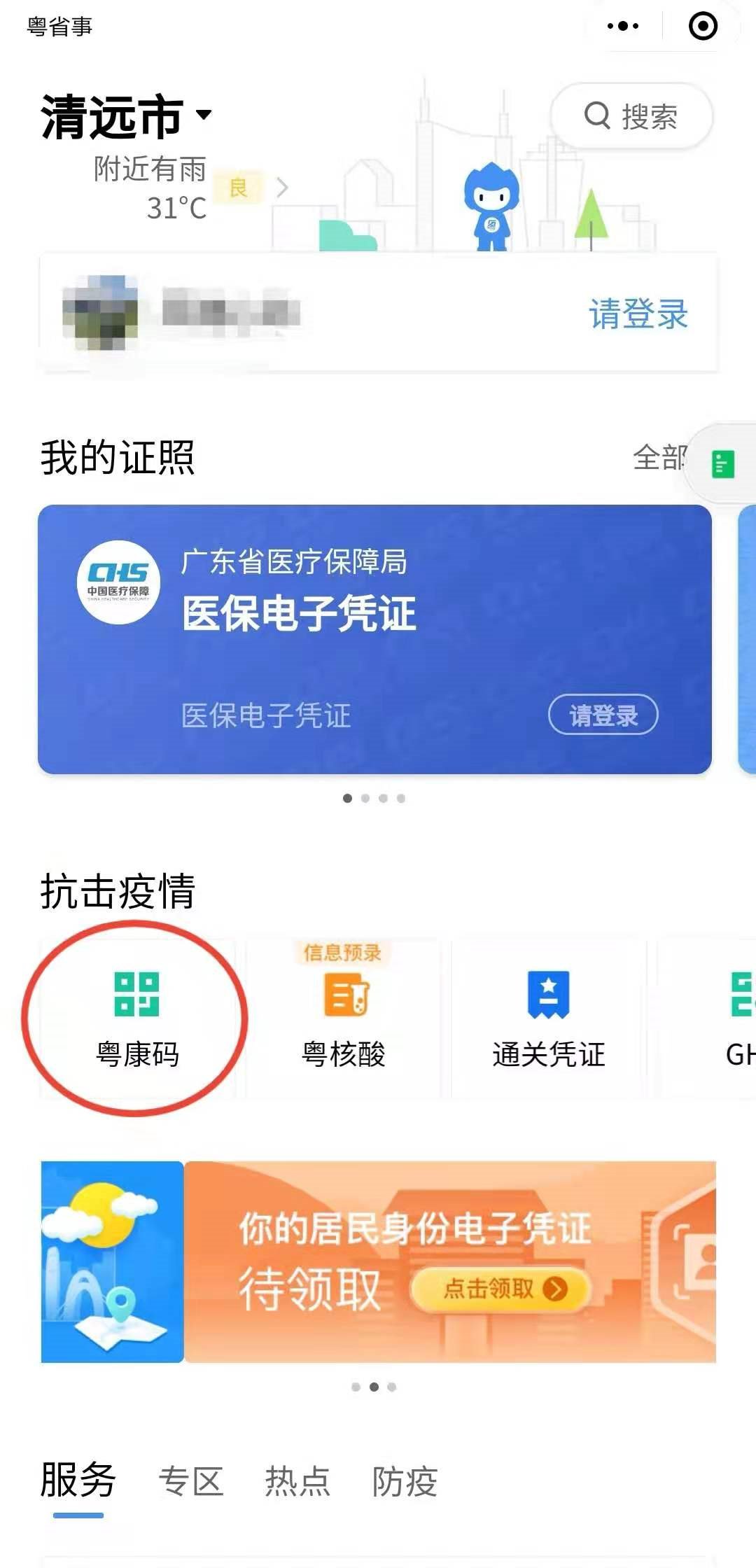Expand weather details via the chevron arrow
The height and width of the screenshot is (1568, 756).
click(282, 188)
